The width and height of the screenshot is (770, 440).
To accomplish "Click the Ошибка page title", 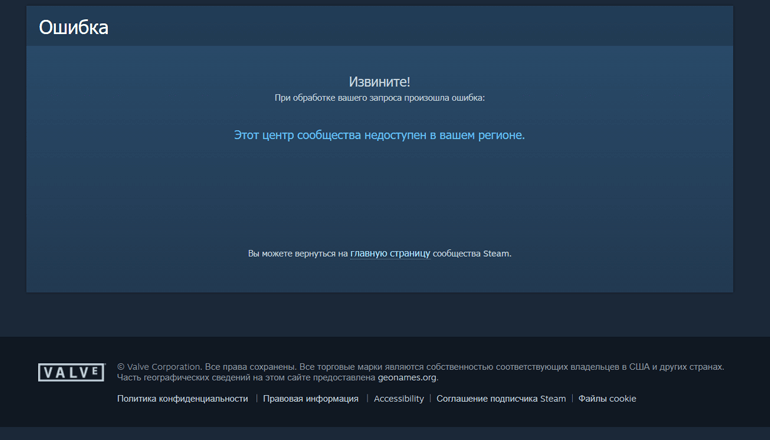I will coord(73,28).
